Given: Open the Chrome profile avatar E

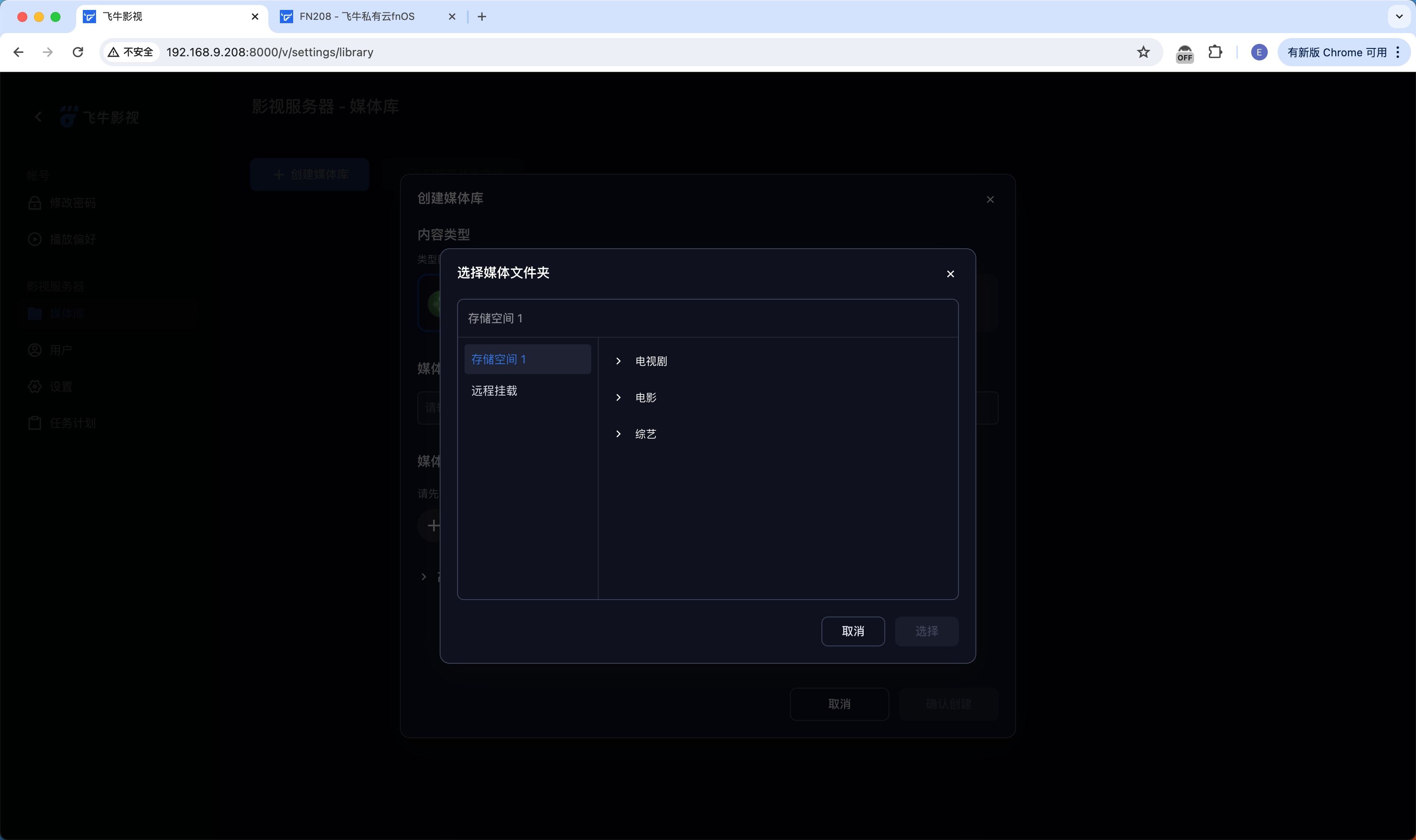Looking at the screenshot, I should [1259, 52].
